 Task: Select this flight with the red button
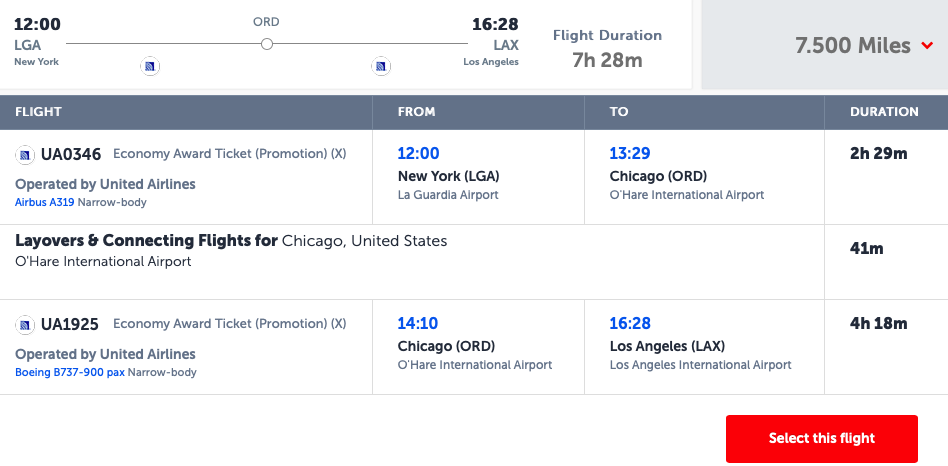point(822,439)
